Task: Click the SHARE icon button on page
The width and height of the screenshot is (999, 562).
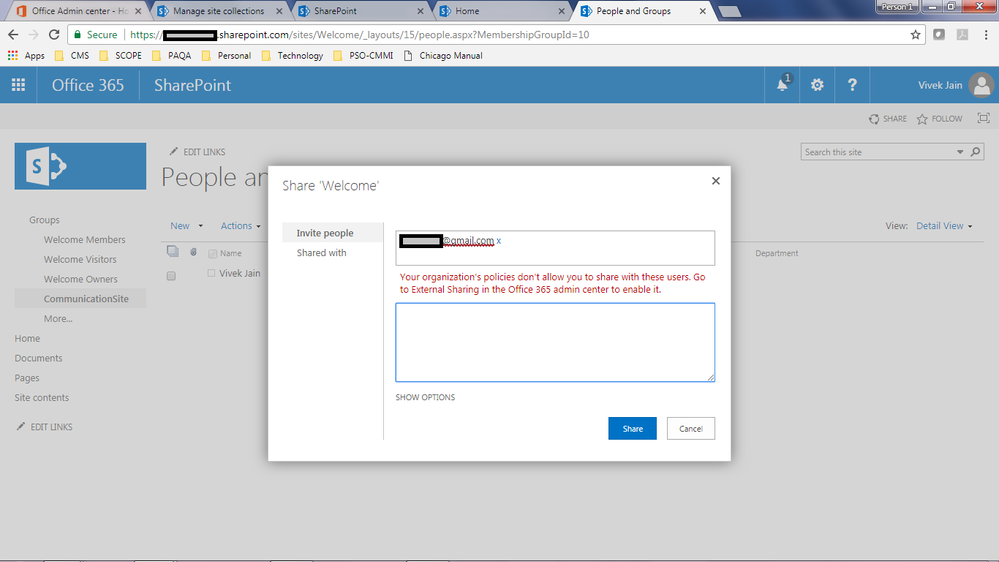Action: click(x=888, y=119)
